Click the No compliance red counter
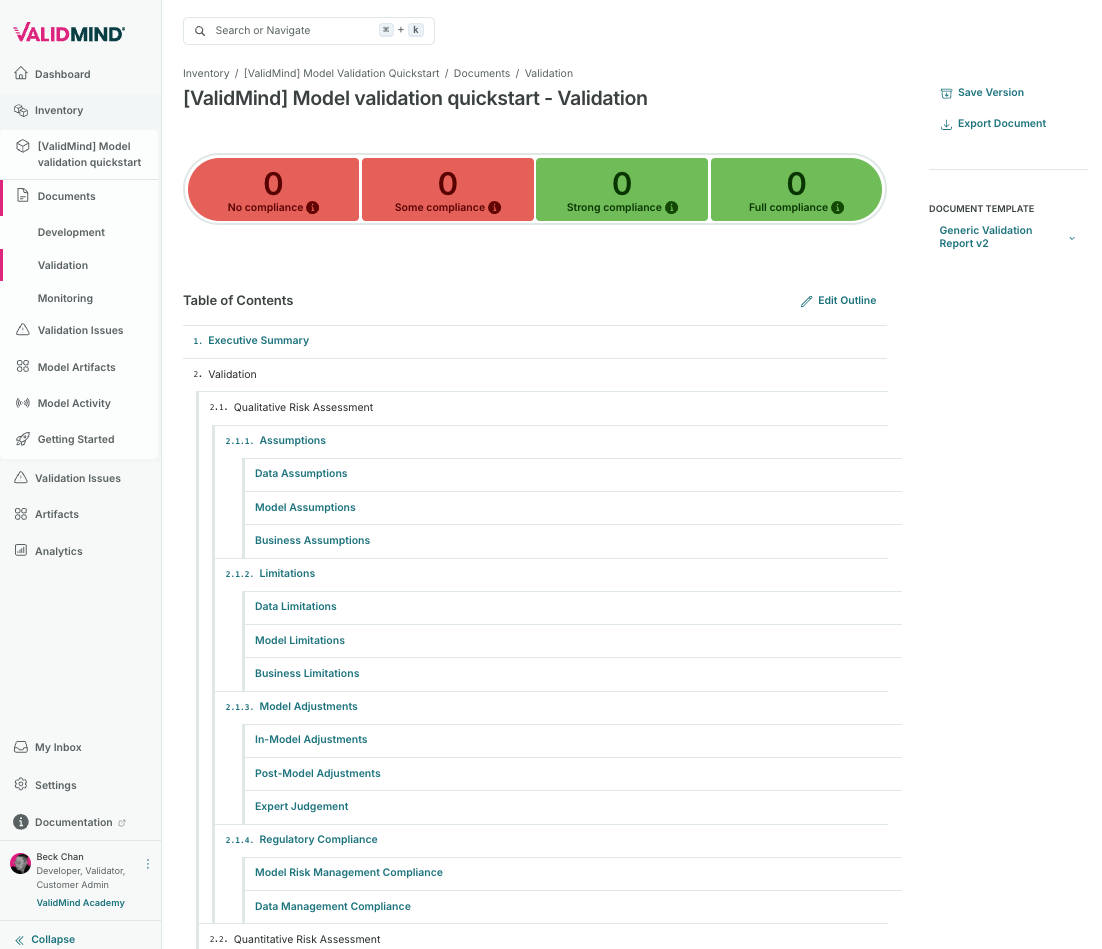1102x949 pixels. (x=273, y=189)
